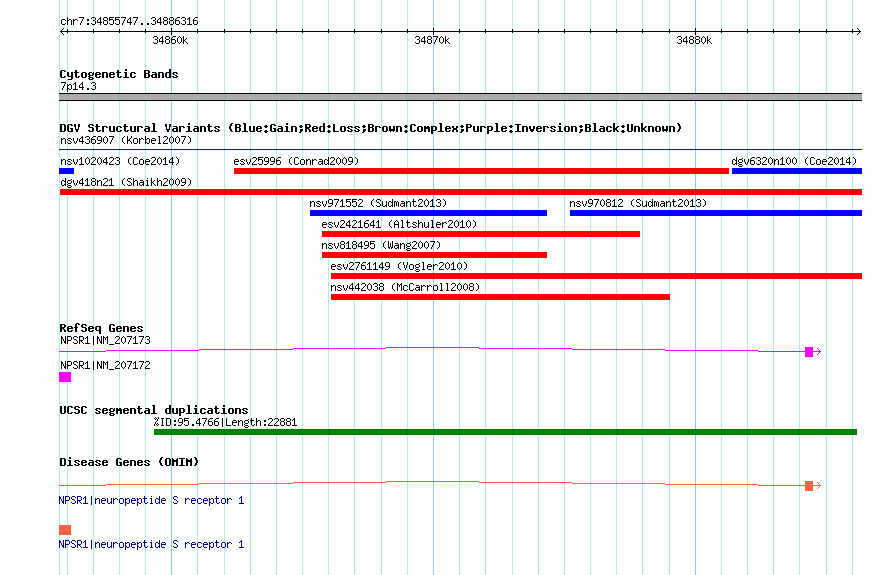This screenshot has width=890, height=575.
Task: Click the gray 7p14.3 cytogenetic band
Action: 460,97
